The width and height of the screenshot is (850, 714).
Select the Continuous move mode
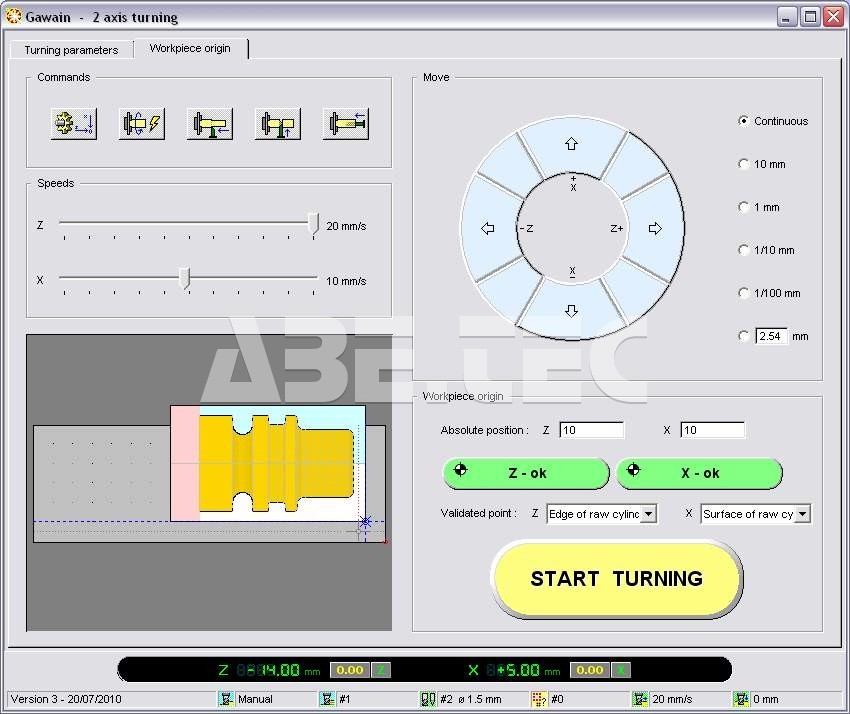click(x=743, y=121)
